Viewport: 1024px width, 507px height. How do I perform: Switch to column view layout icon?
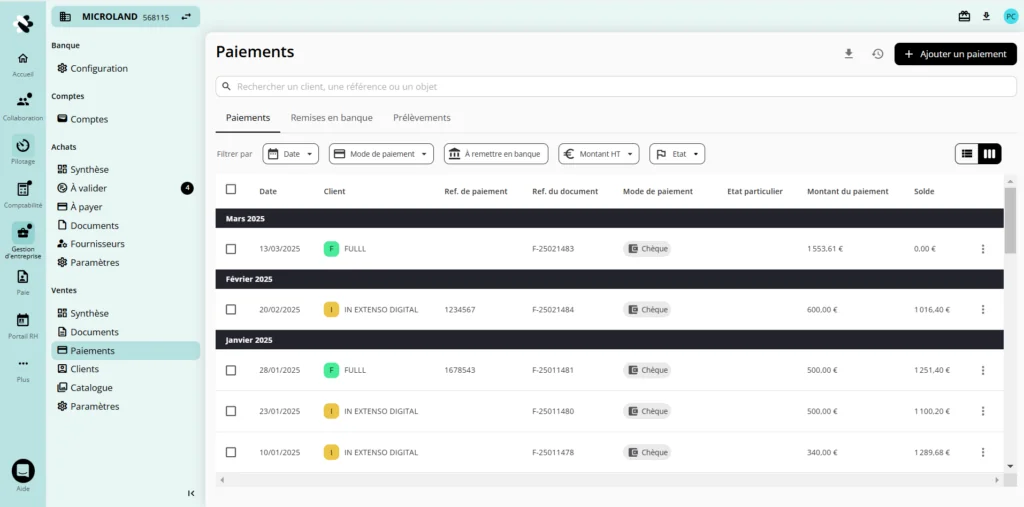coord(989,153)
